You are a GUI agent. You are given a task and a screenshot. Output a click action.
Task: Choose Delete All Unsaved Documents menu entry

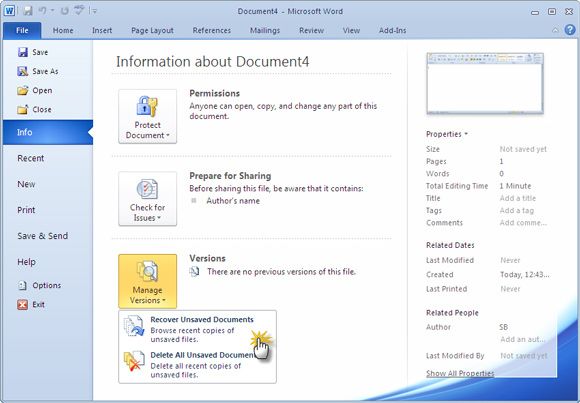[x=197, y=365]
